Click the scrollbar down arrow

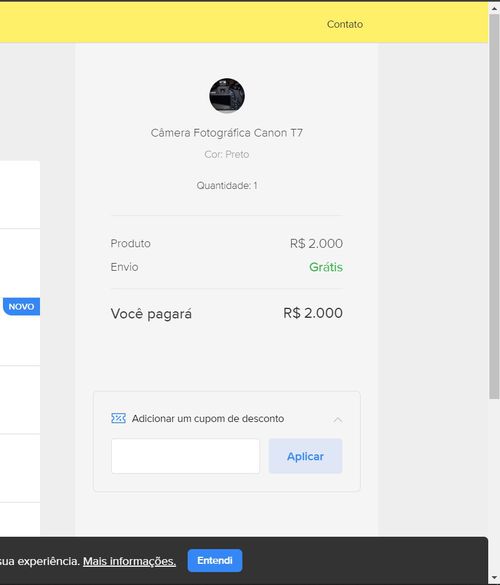(x=494, y=579)
